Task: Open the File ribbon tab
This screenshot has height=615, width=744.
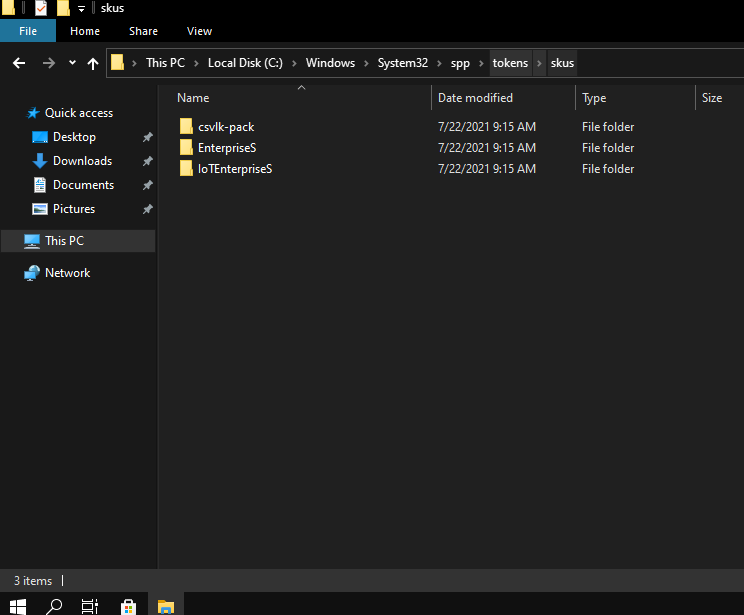Action: (x=28, y=31)
